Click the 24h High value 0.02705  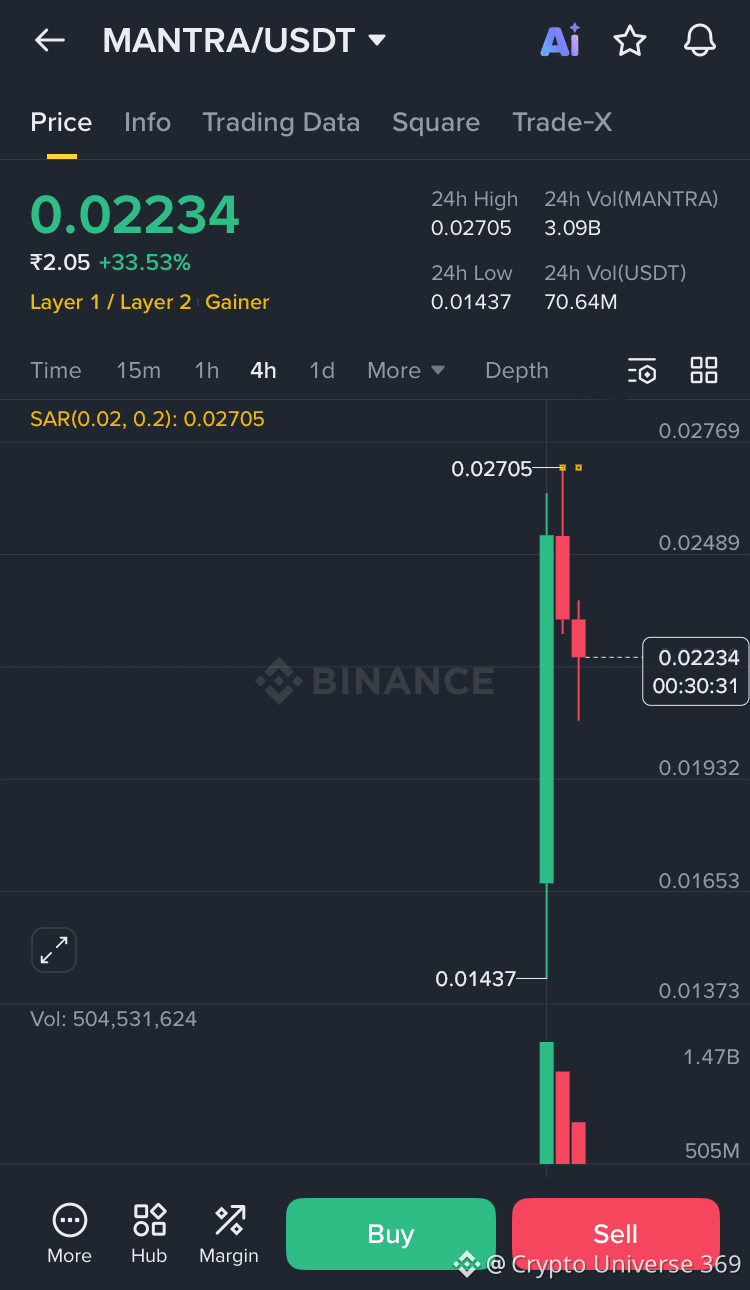pyautogui.click(x=471, y=228)
